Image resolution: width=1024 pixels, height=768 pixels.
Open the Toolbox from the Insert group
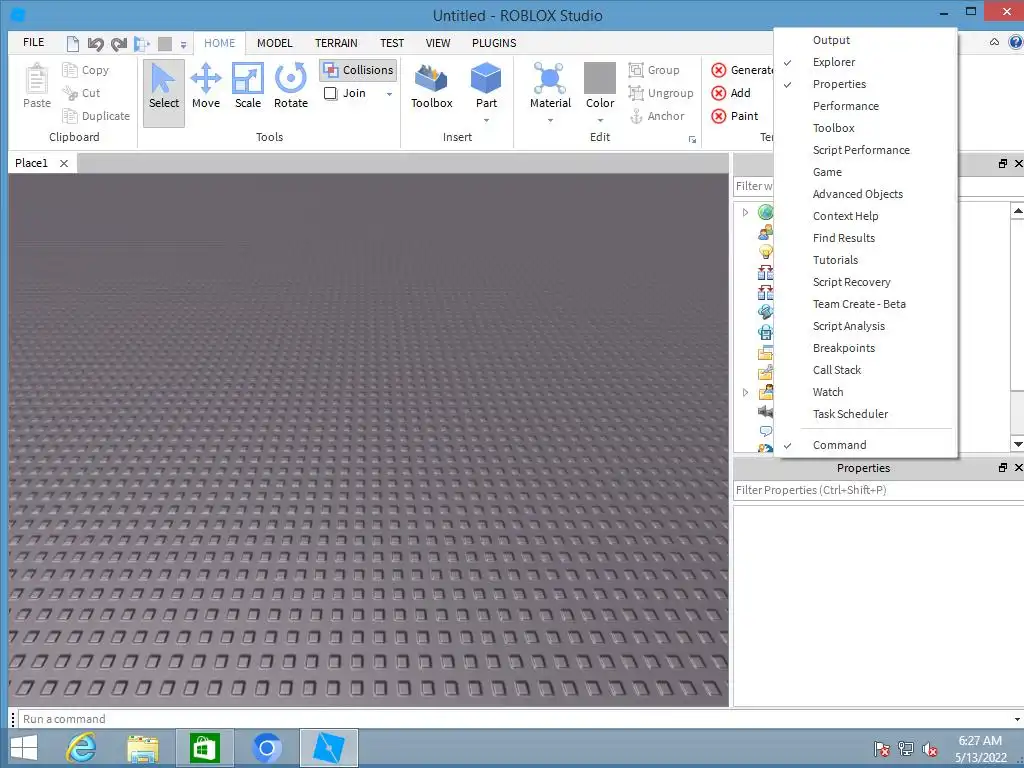(432, 86)
